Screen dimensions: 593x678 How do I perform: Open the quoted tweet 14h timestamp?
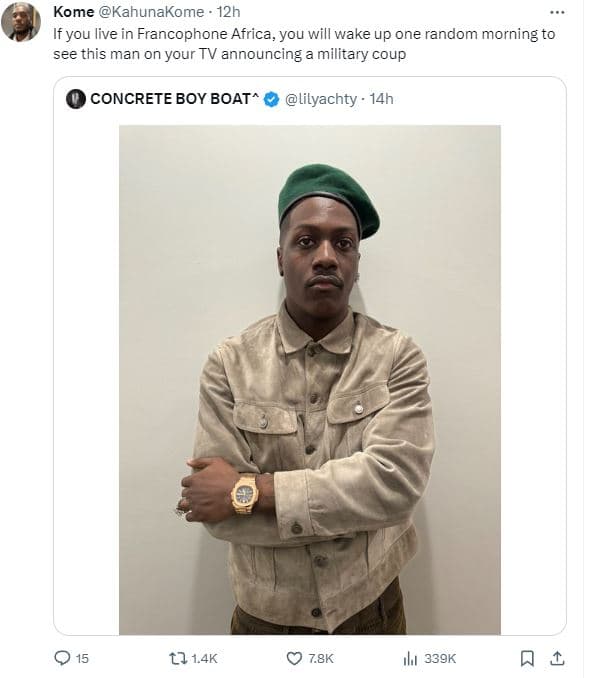point(381,99)
